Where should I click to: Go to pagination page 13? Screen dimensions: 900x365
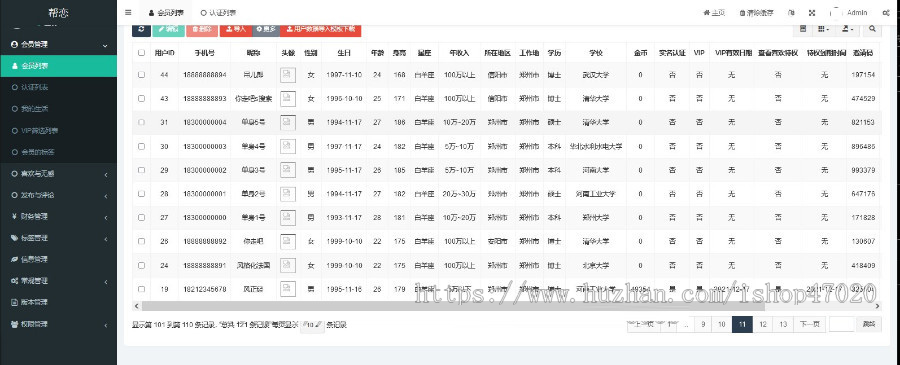pyautogui.click(x=783, y=325)
